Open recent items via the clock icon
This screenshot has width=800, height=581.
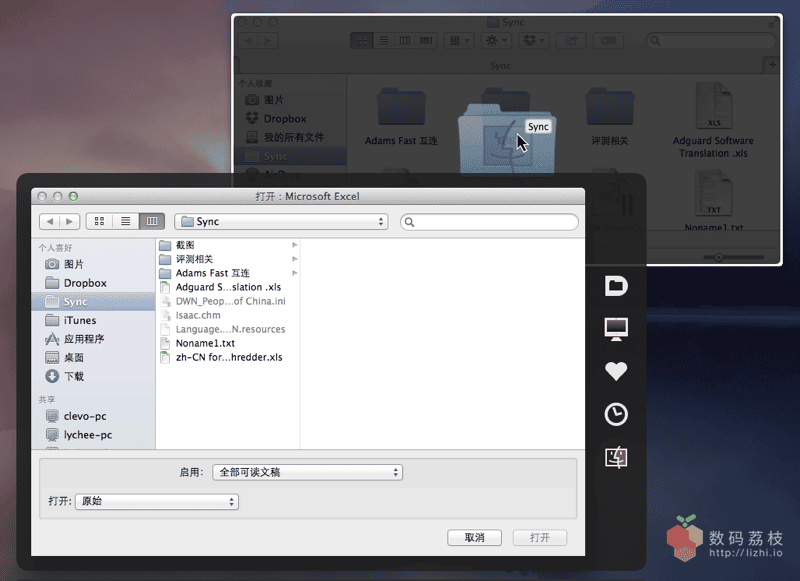click(616, 414)
